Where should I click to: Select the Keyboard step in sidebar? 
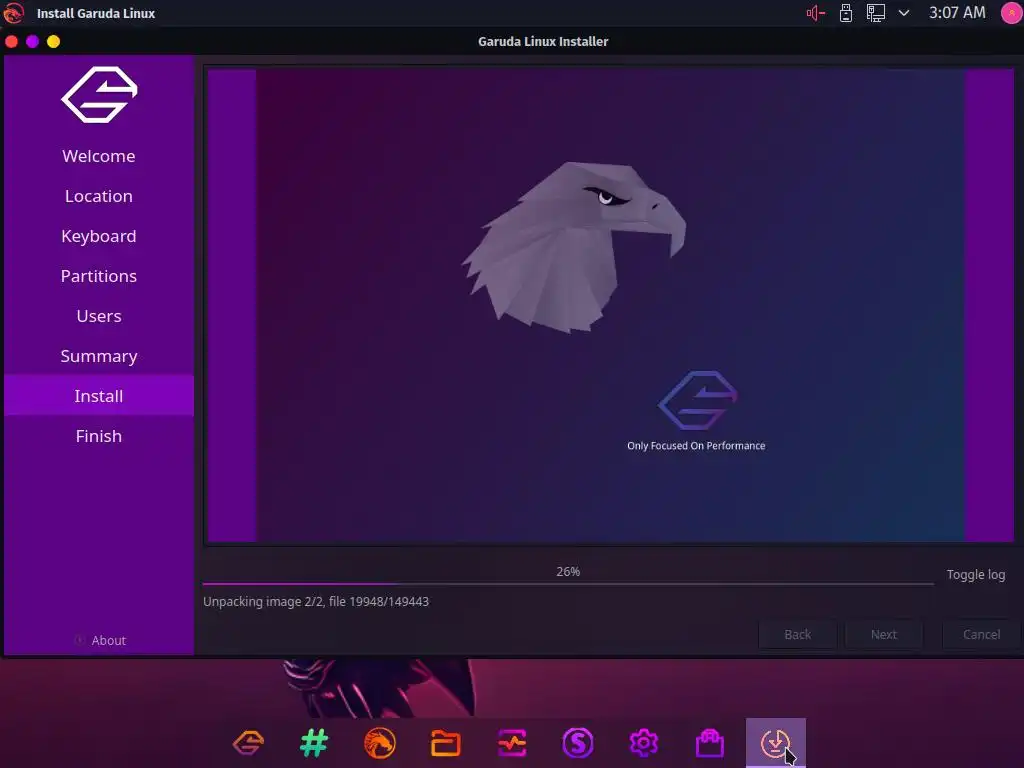pyautogui.click(x=99, y=236)
